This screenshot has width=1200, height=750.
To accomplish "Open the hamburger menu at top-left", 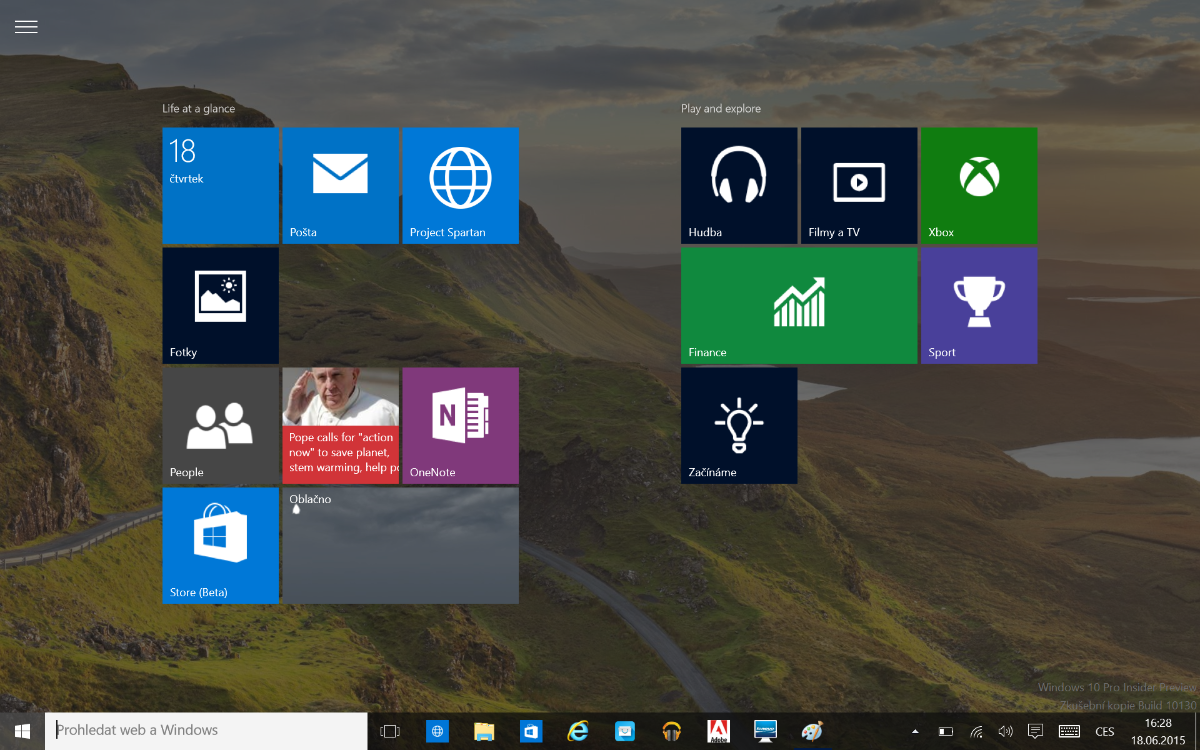I will coord(26,27).
